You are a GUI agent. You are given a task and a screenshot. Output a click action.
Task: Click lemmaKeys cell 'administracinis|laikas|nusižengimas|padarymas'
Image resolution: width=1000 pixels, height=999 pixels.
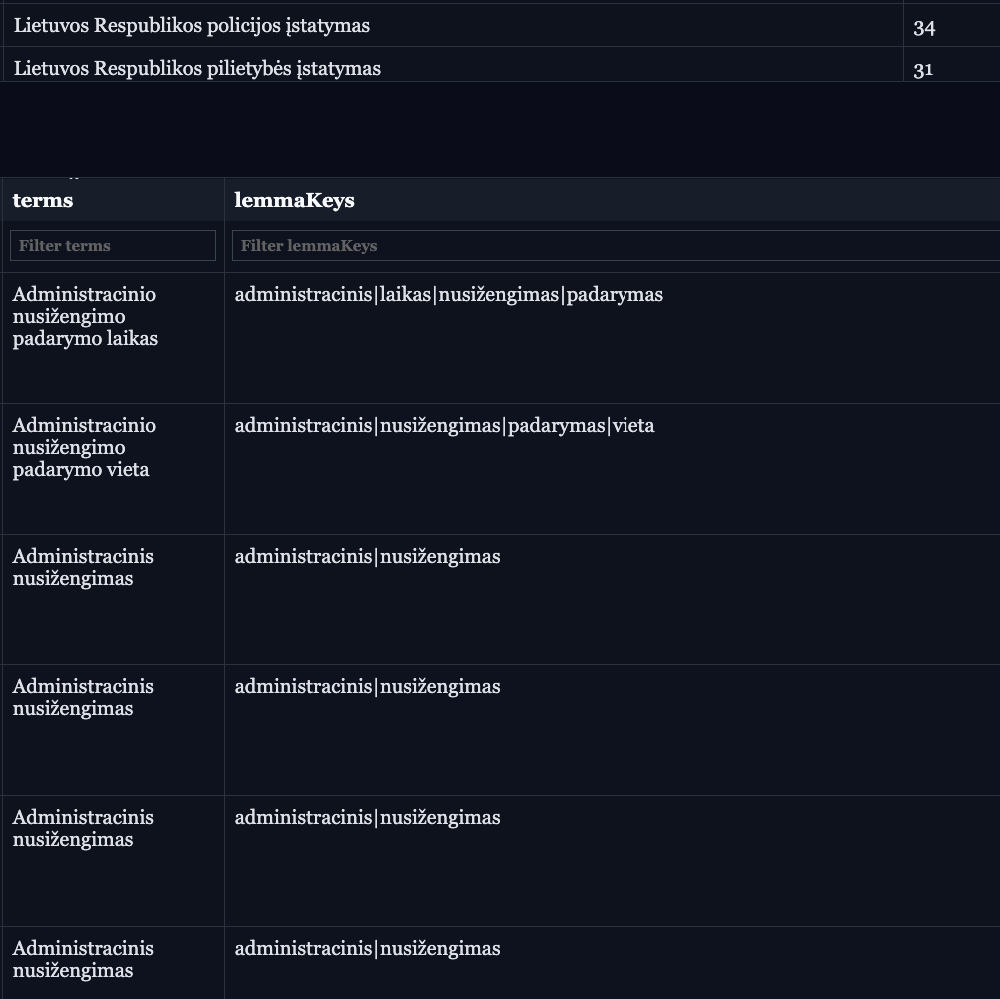point(448,295)
